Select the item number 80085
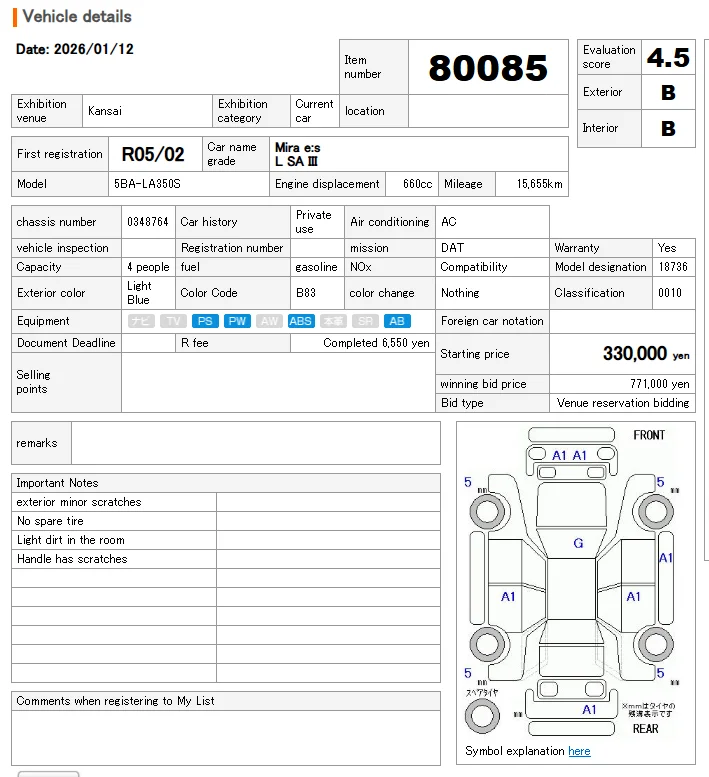 pyautogui.click(x=488, y=68)
